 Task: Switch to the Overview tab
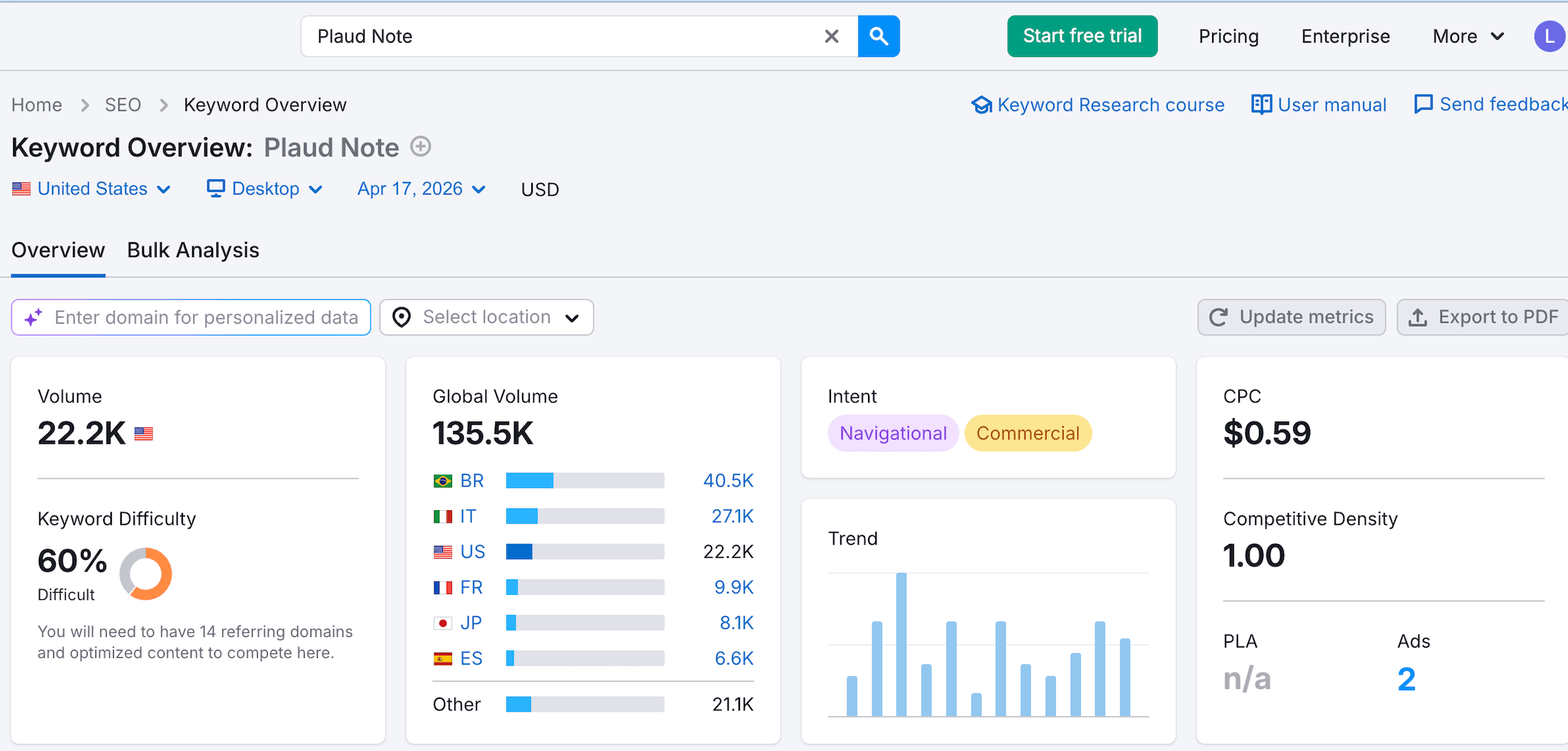pos(58,250)
